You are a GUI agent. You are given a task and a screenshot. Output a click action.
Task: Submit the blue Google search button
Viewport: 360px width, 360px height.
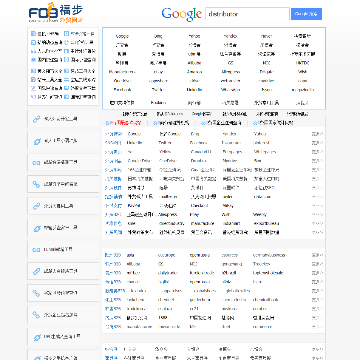tap(306, 14)
